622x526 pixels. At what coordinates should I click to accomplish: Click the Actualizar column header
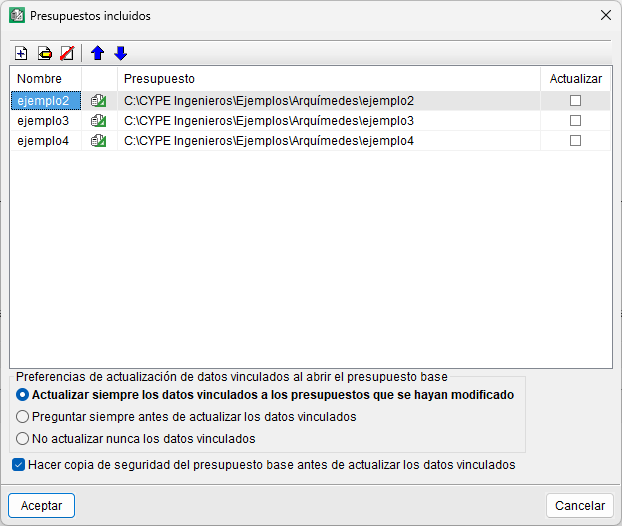(x=576, y=79)
